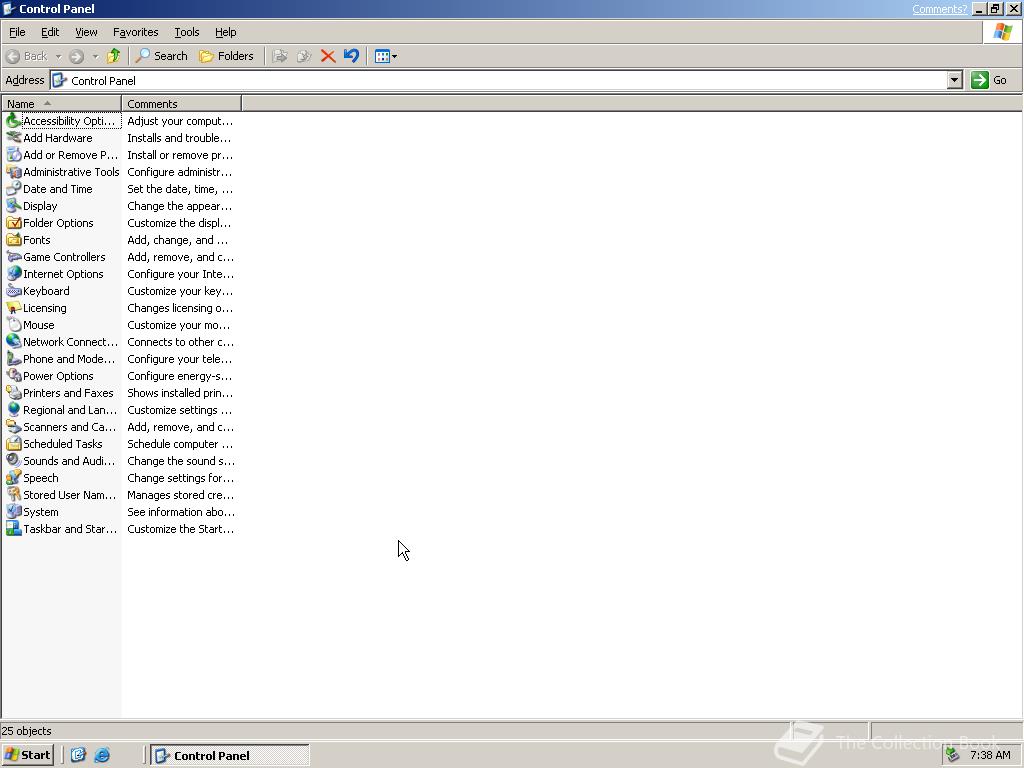Click inside the Address field text
The image size is (1024, 768).
click(103, 81)
